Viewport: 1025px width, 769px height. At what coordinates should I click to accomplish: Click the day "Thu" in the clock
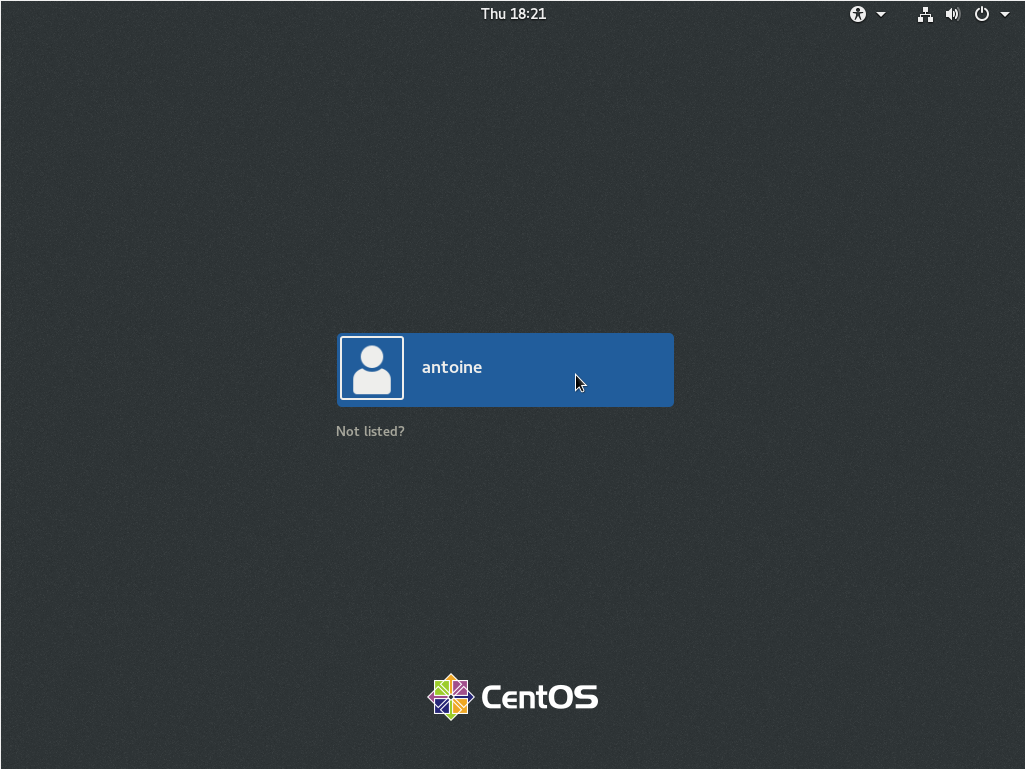pos(493,14)
